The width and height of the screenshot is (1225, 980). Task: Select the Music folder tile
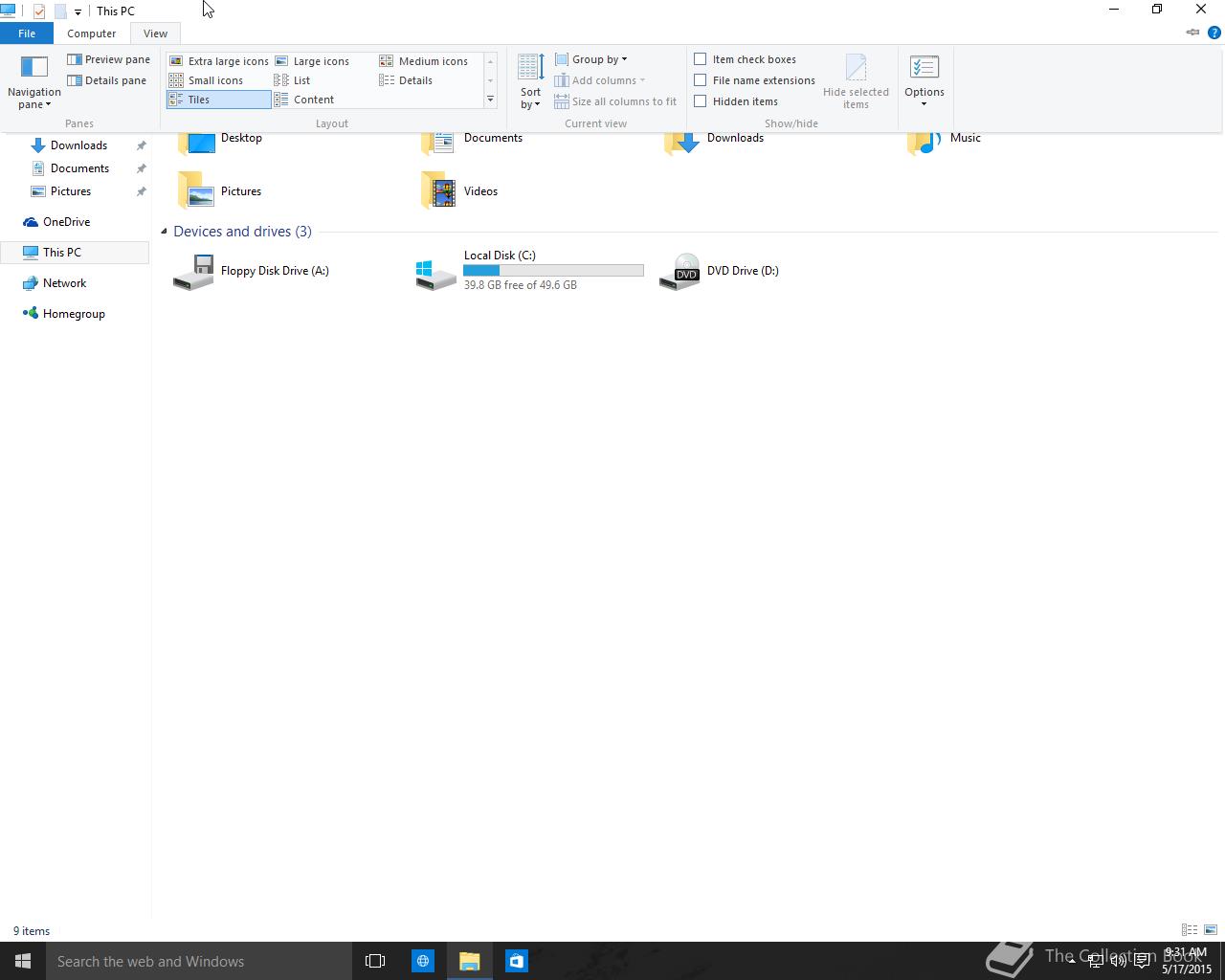pos(946,142)
